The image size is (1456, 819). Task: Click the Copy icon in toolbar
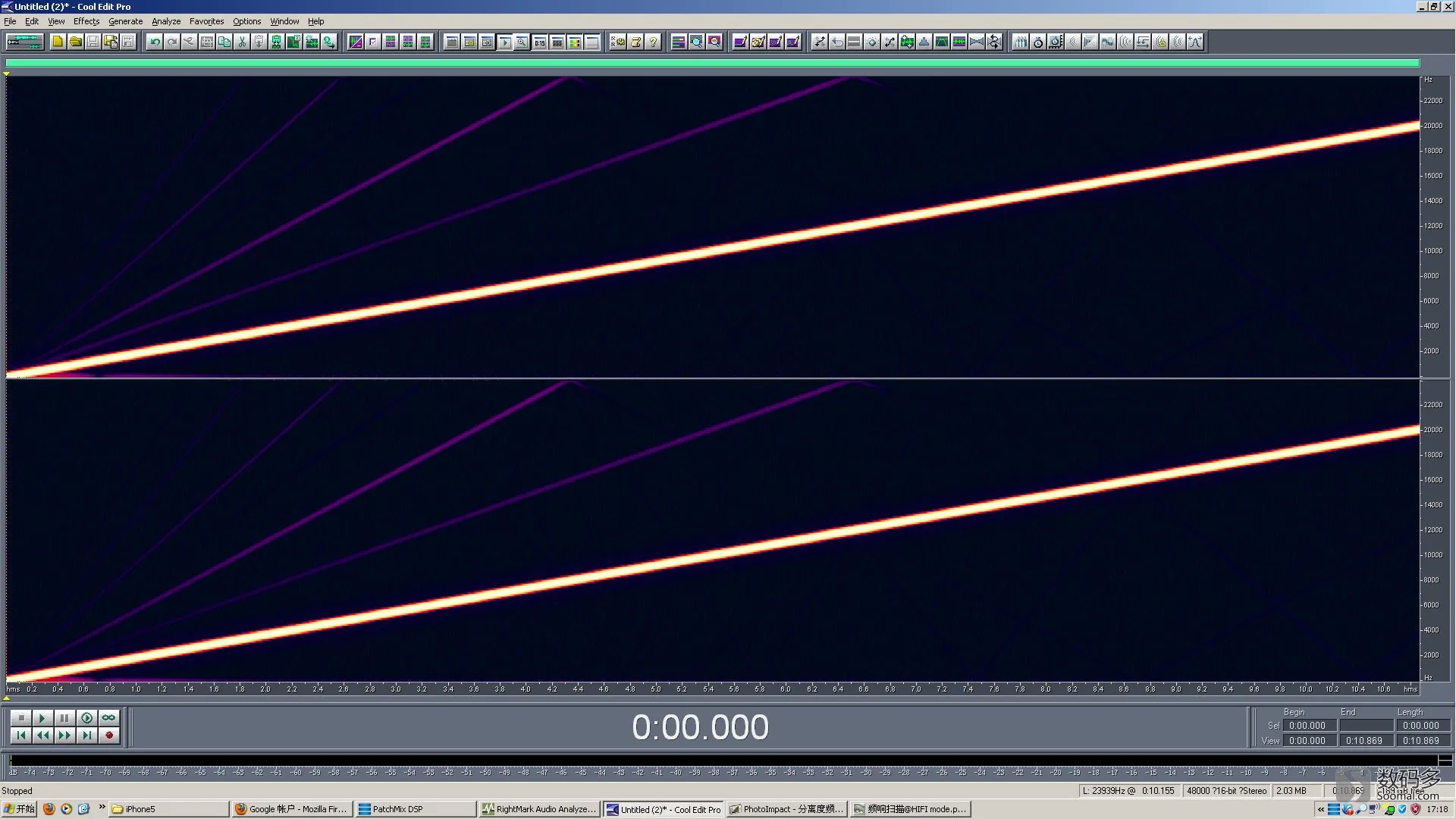coord(224,42)
